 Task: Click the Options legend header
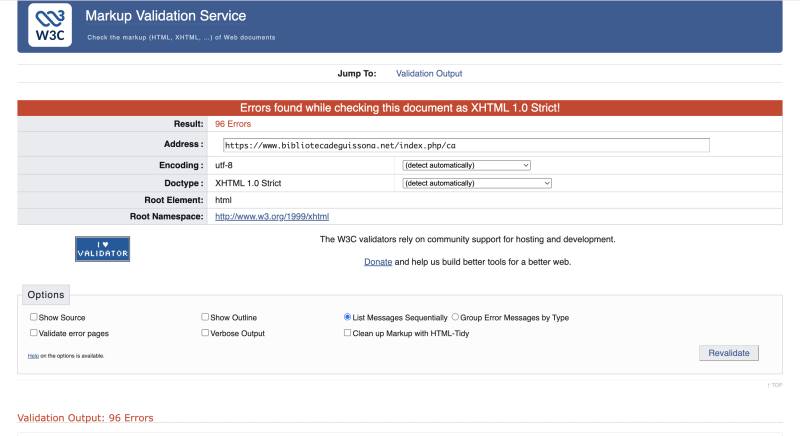click(x=46, y=295)
